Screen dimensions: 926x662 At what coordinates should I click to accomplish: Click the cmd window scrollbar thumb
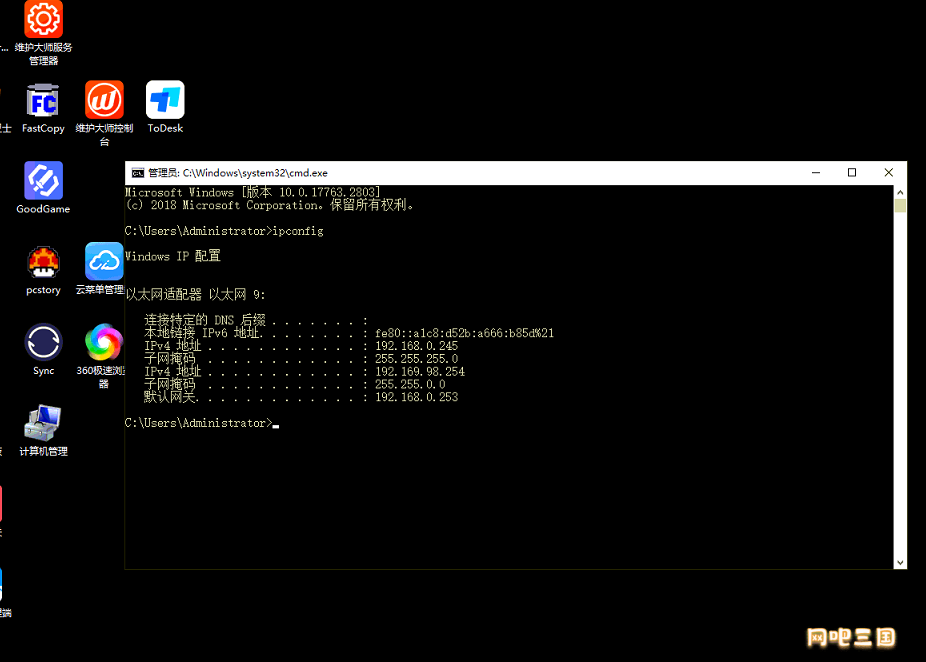(x=900, y=206)
